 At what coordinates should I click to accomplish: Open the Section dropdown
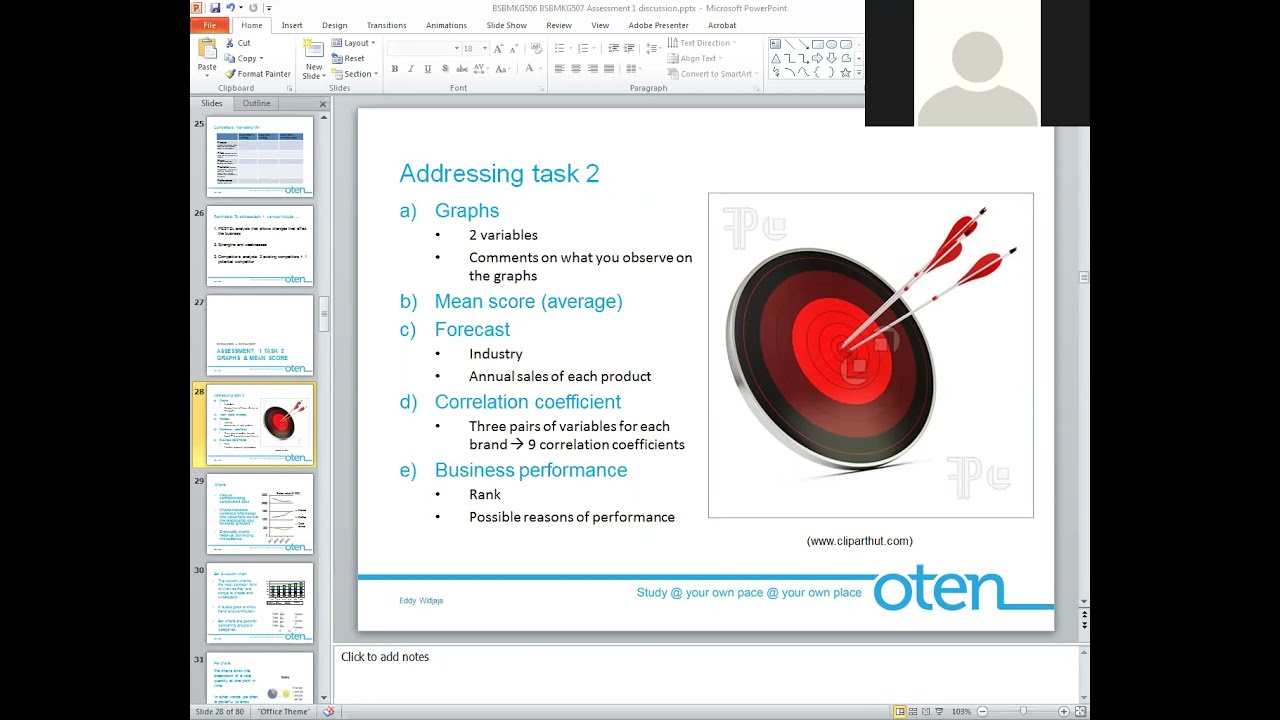click(x=355, y=74)
